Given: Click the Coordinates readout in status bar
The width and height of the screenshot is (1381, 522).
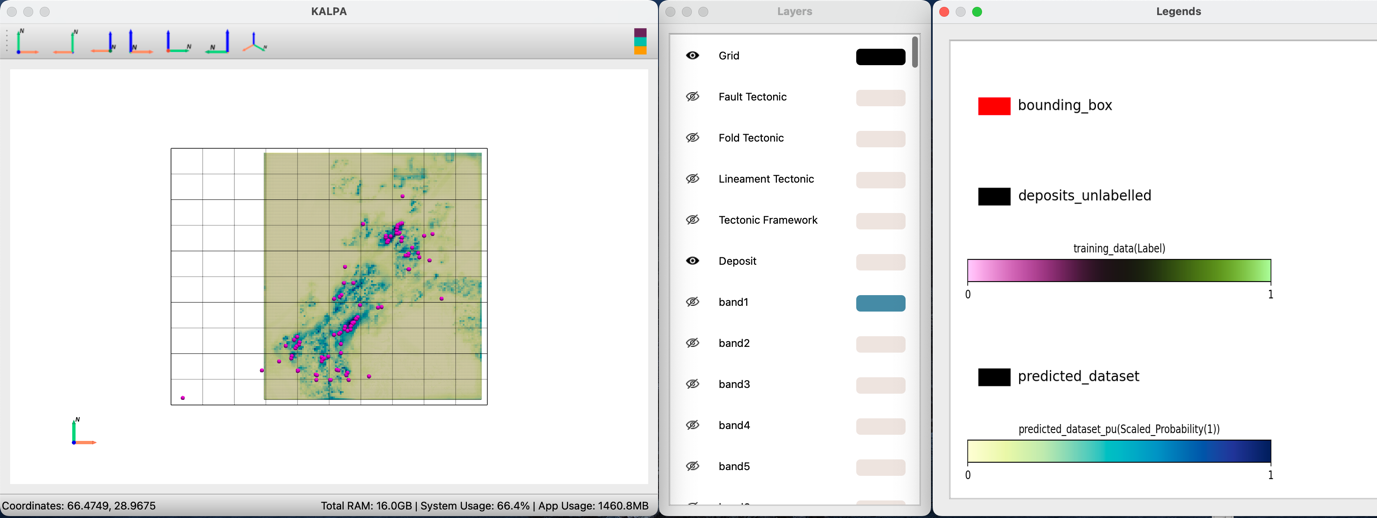Looking at the screenshot, I should pyautogui.click(x=80, y=507).
